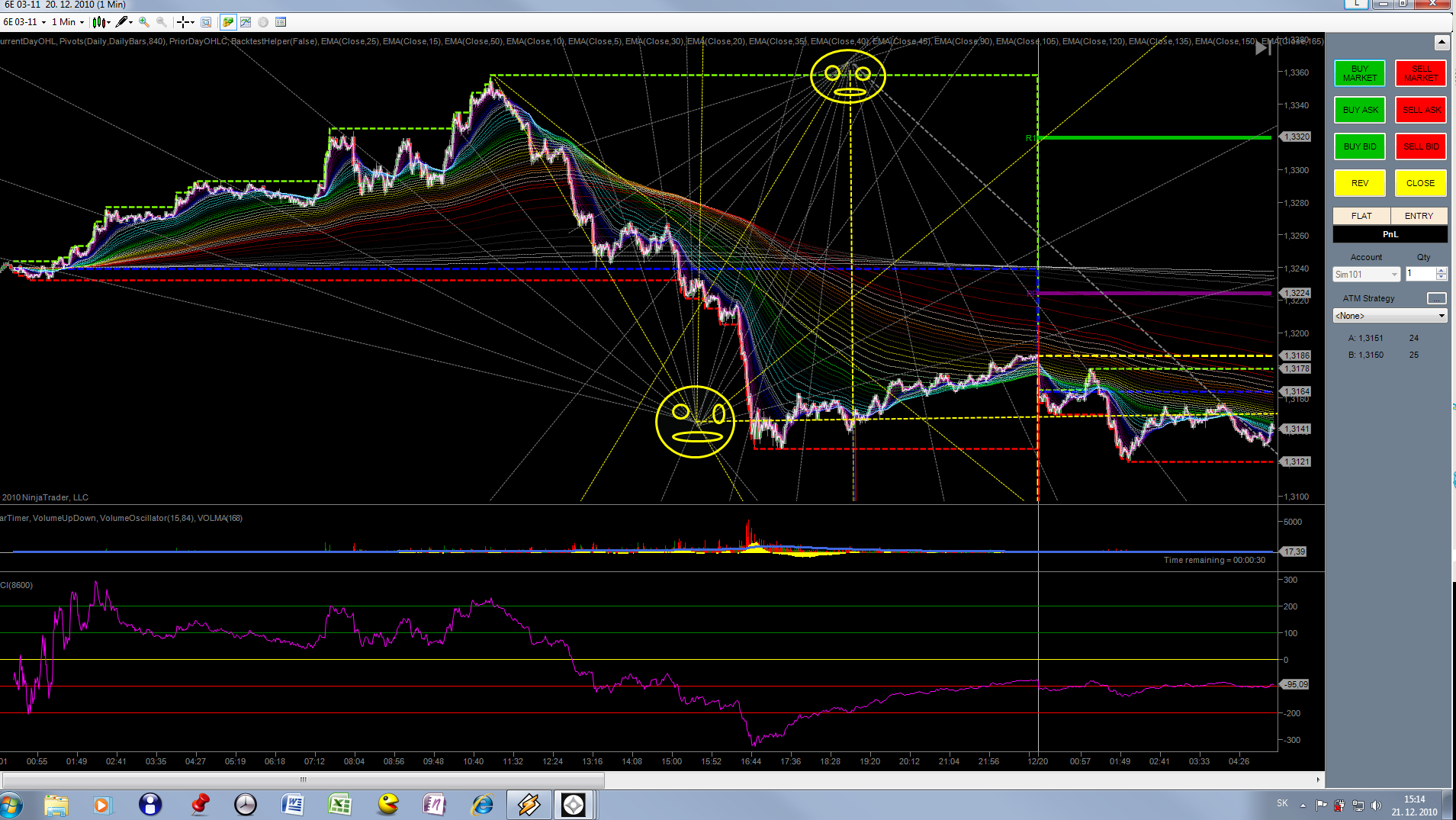1456x820 pixels.
Task: Click the SELL ASK button
Action: [x=1421, y=110]
